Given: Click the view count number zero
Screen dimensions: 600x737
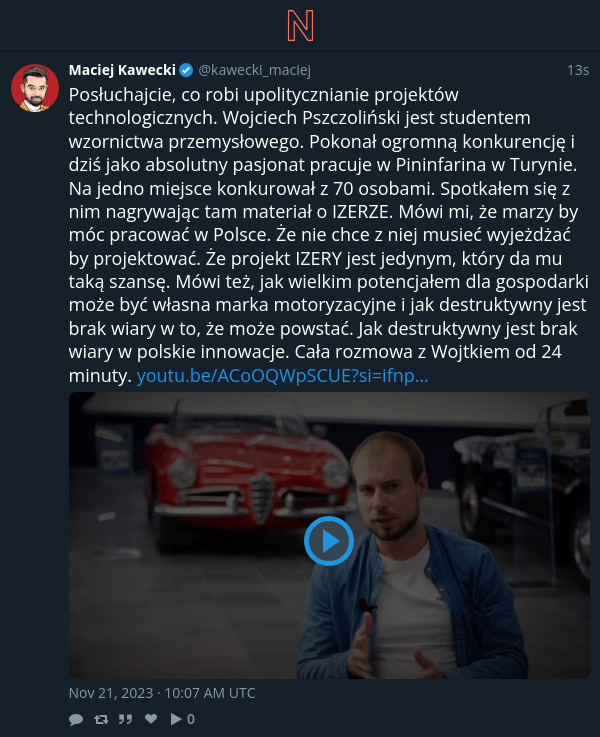Looking at the screenshot, I should tap(191, 719).
